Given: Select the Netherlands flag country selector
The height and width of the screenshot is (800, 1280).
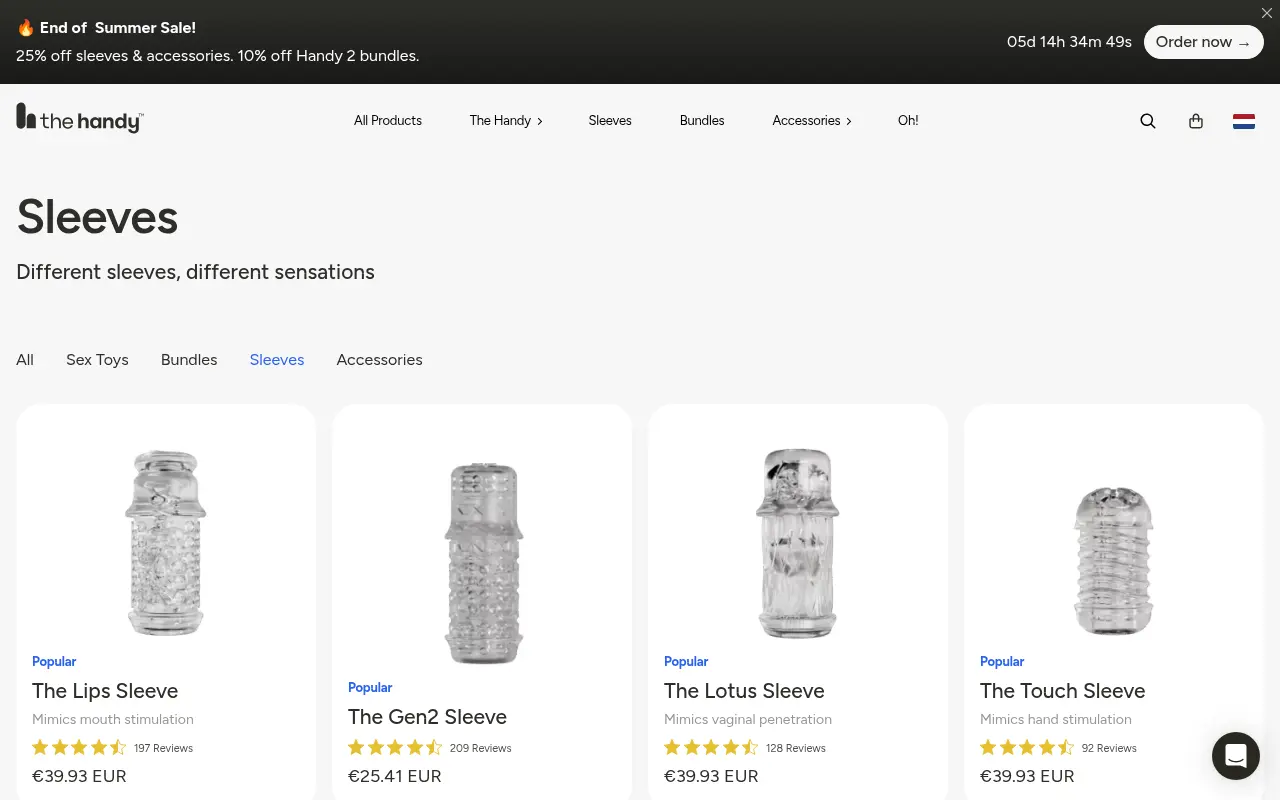Looking at the screenshot, I should pyautogui.click(x=1244, y=121).
